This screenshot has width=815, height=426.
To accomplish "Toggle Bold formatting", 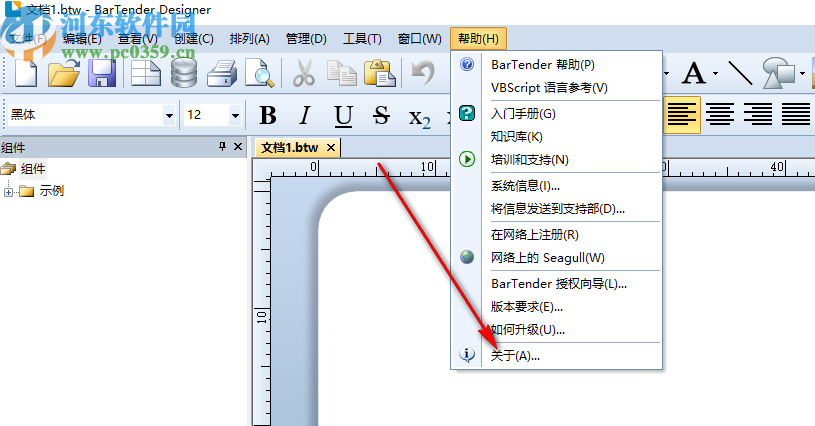I will (x=268, y=115).
